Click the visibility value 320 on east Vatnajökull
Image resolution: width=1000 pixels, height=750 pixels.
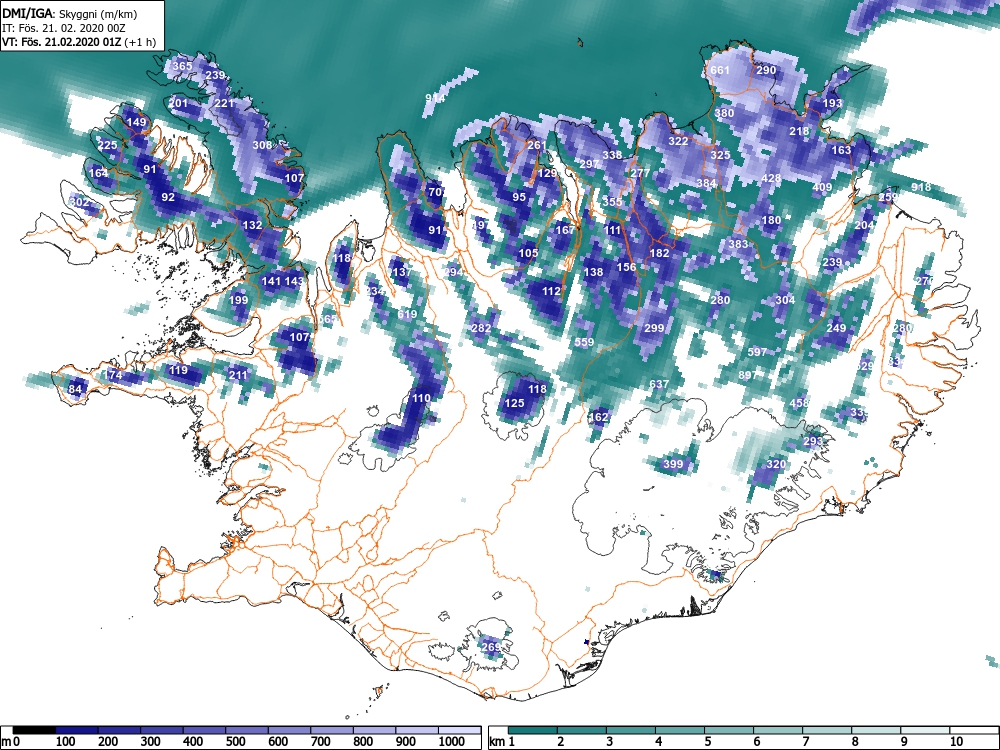(x=776, y=464)
